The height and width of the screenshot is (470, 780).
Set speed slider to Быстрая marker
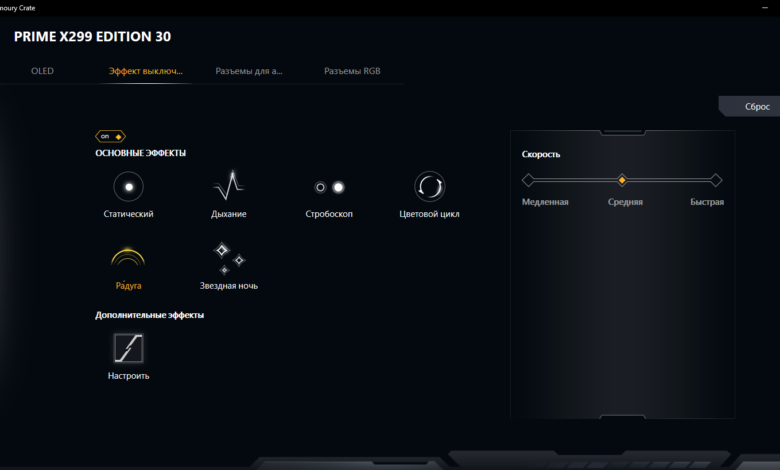coord(716,180)
